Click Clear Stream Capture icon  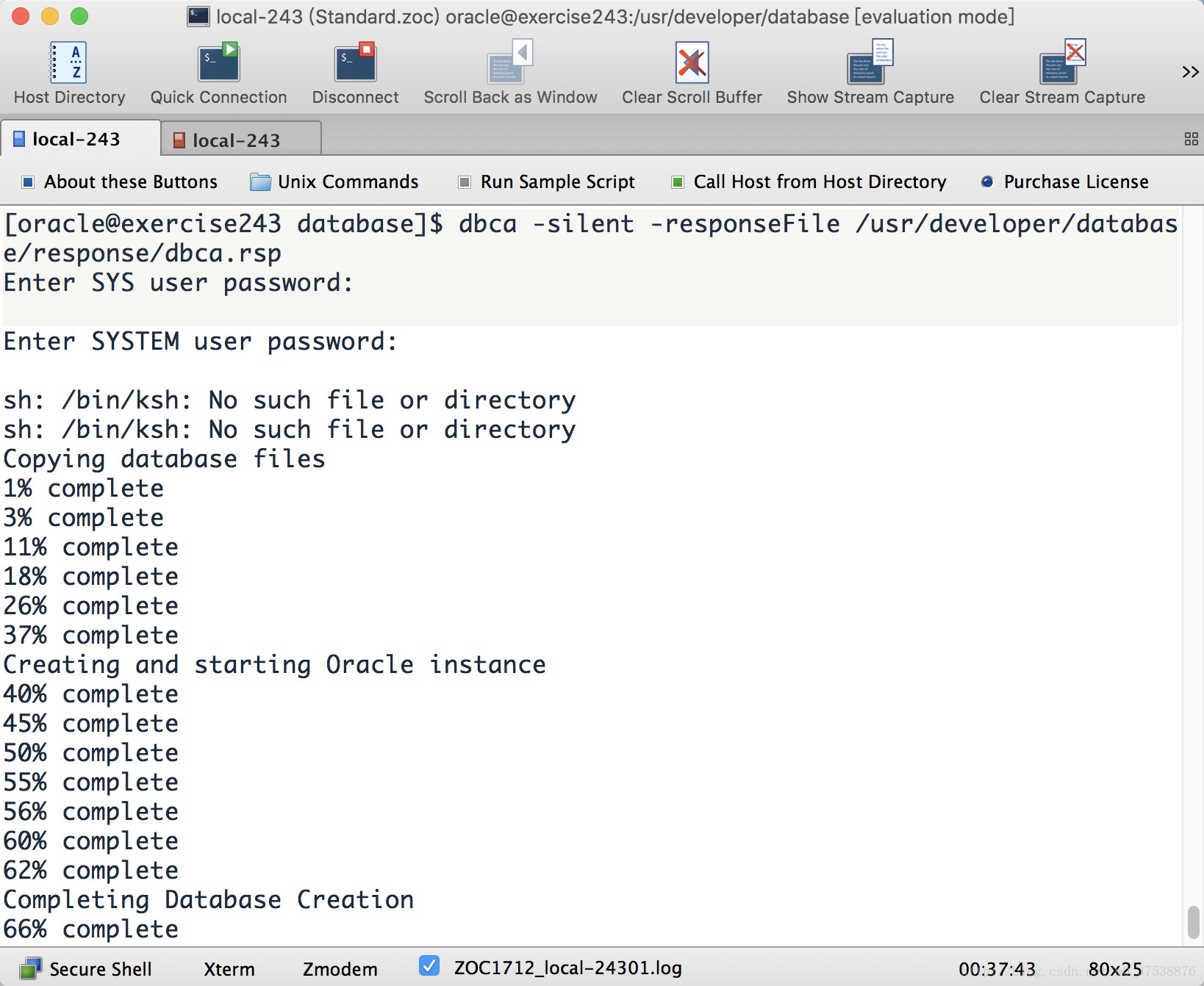1062,62
